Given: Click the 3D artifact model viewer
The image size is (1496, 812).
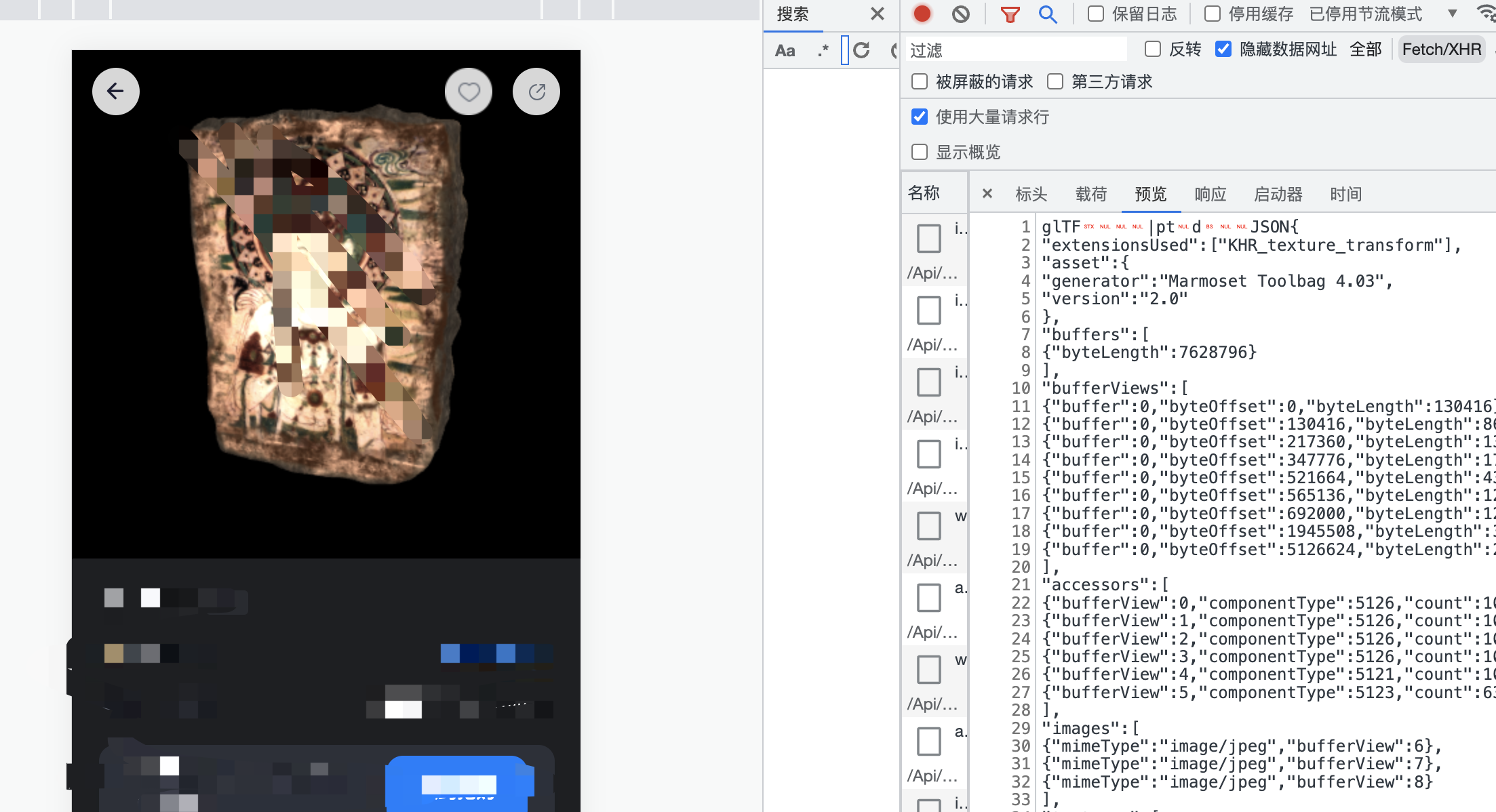Looking at the screenshot, I should [326, 304].
